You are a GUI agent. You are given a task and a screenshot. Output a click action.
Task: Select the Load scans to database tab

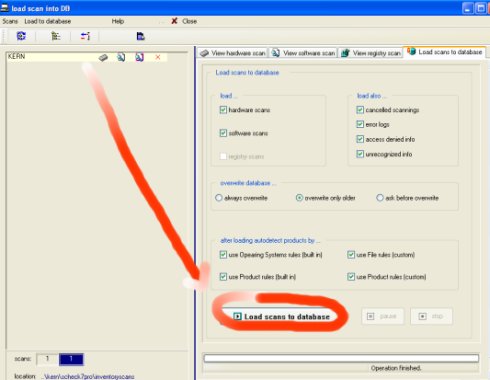point(445,52)
